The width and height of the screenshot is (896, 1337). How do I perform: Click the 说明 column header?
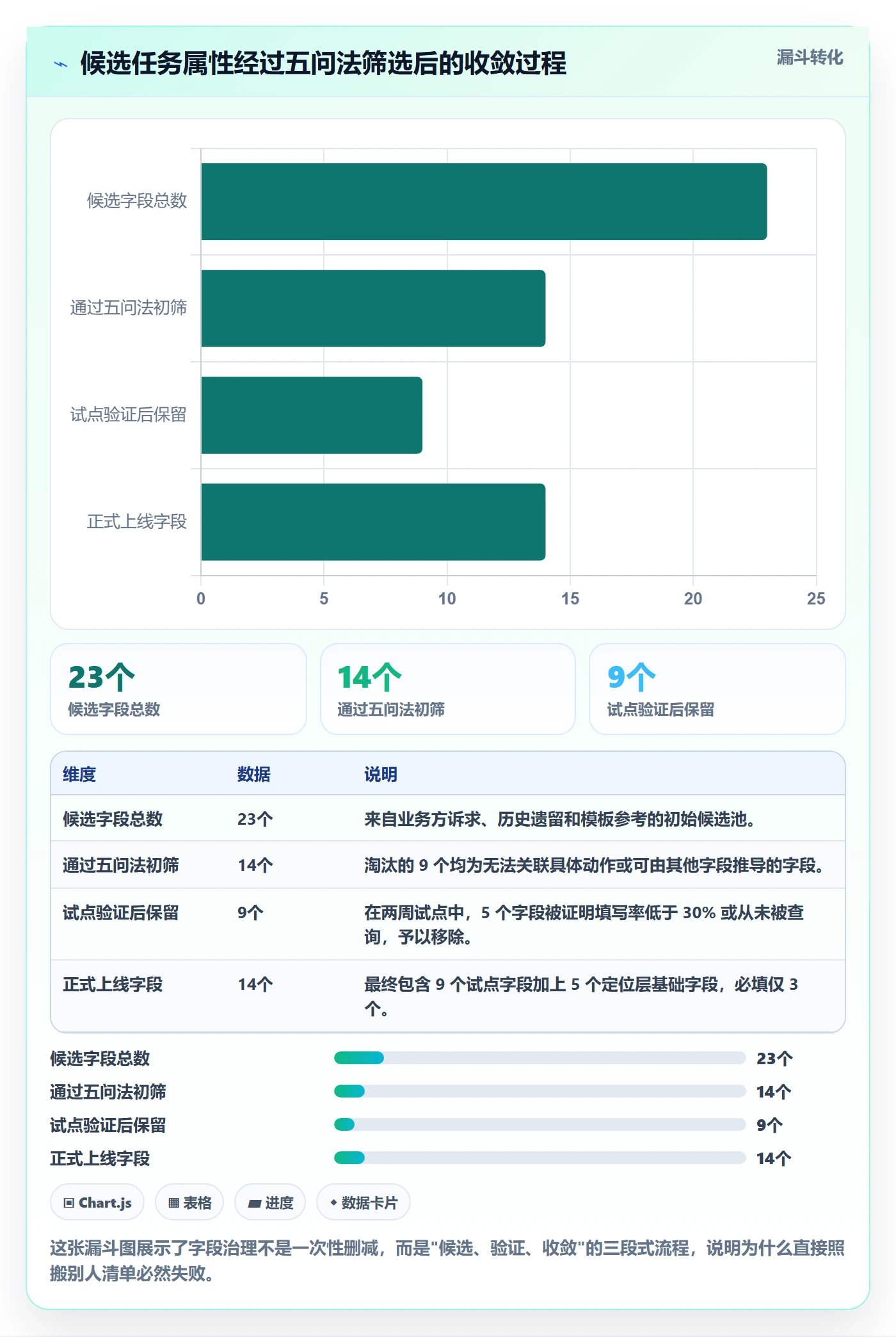(x=381, y=774)
